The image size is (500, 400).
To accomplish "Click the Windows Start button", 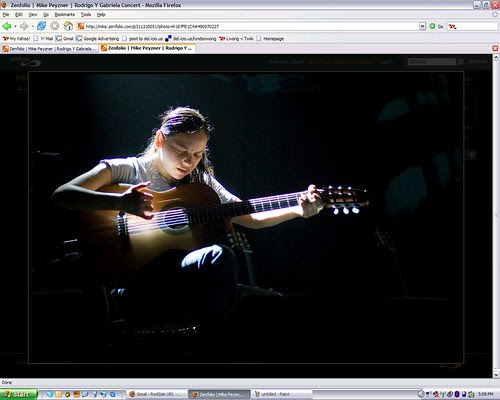I will (18, 394).
